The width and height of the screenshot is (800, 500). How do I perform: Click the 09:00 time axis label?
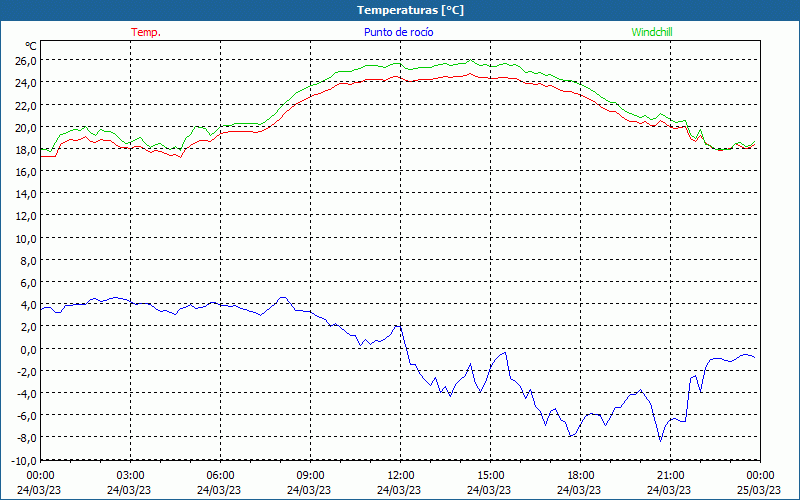pos(310,476)
